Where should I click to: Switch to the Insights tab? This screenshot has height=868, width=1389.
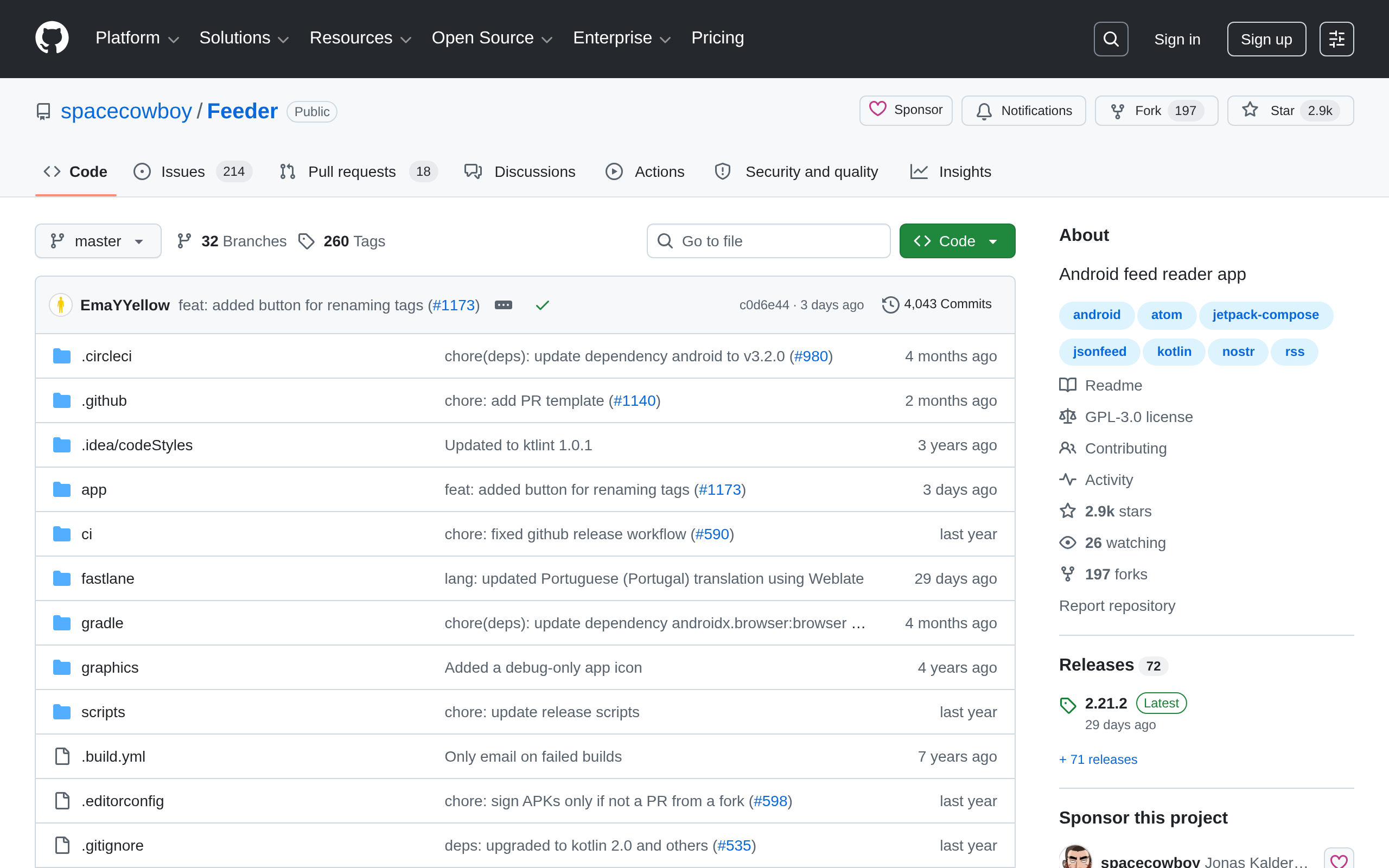951,171
